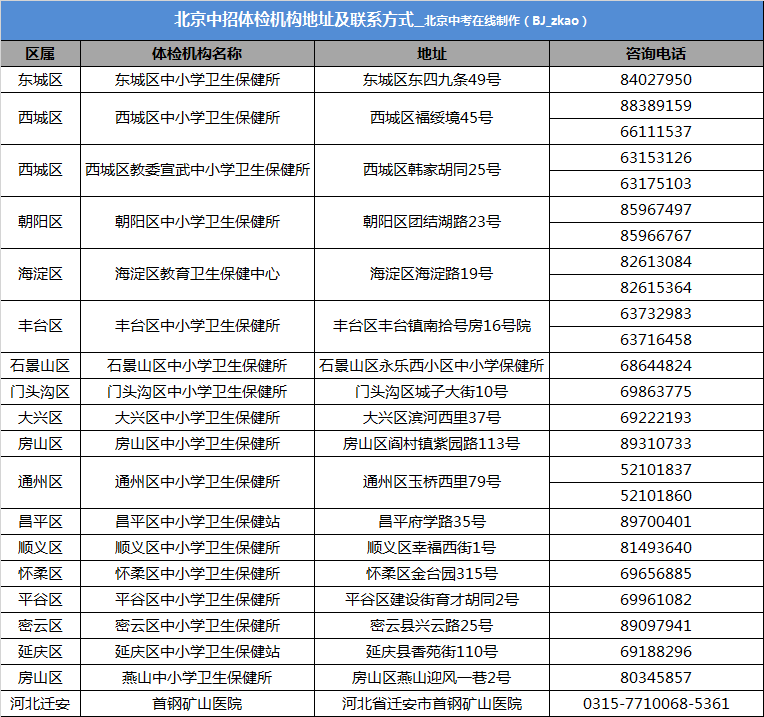This screenshot has width=764, height=717.
Task: Click the cell 房山区中小学卫生保健所
Action: point(197,444)
